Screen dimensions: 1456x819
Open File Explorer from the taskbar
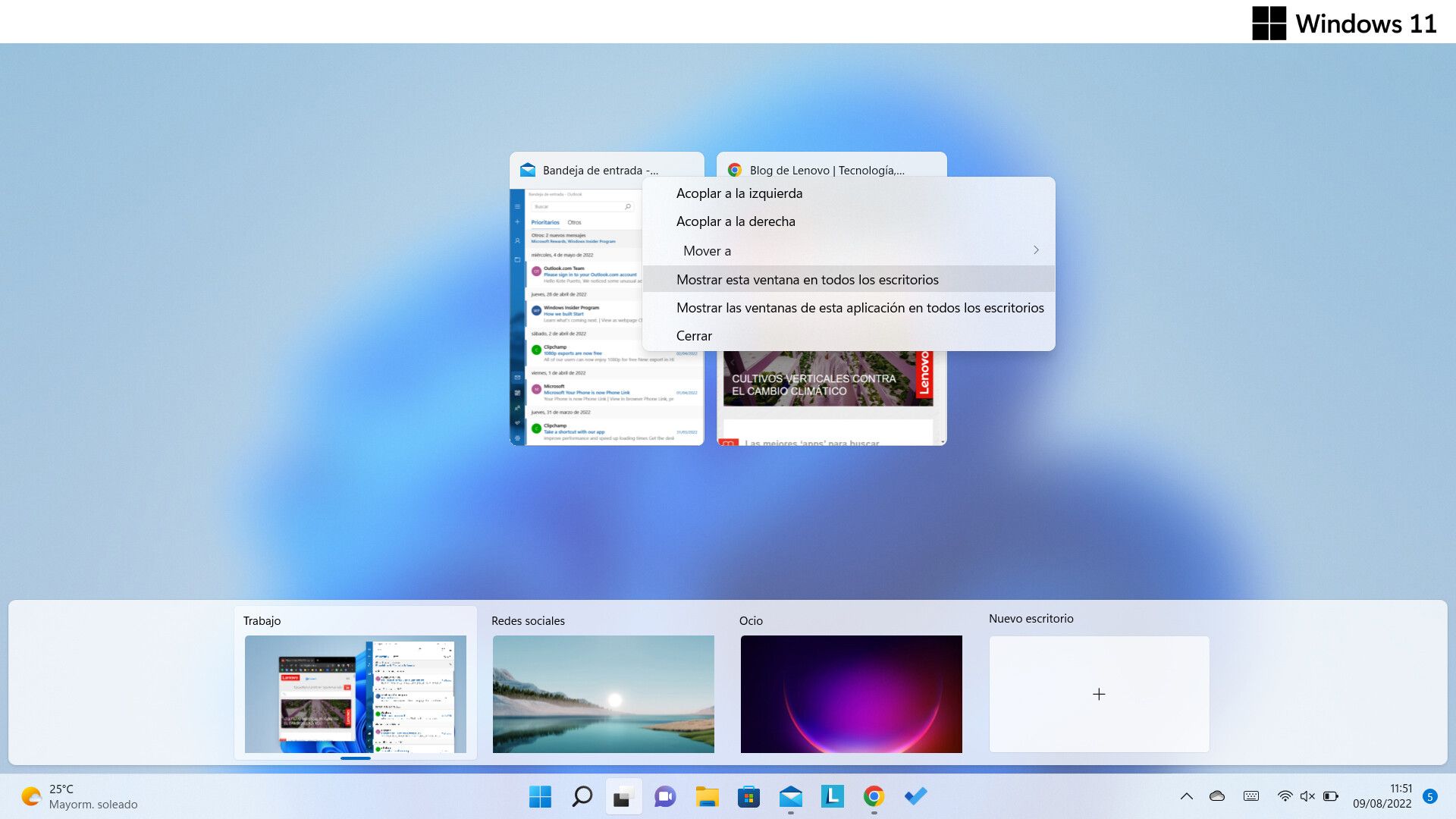coord(707,796)
